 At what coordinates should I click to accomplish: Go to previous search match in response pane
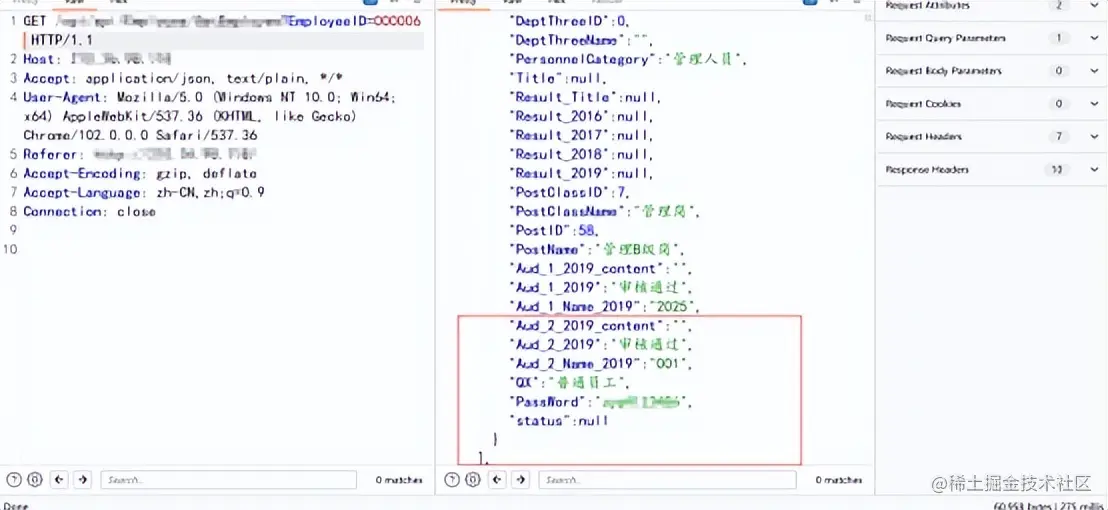pyautogui.click(x=497, y=480)
